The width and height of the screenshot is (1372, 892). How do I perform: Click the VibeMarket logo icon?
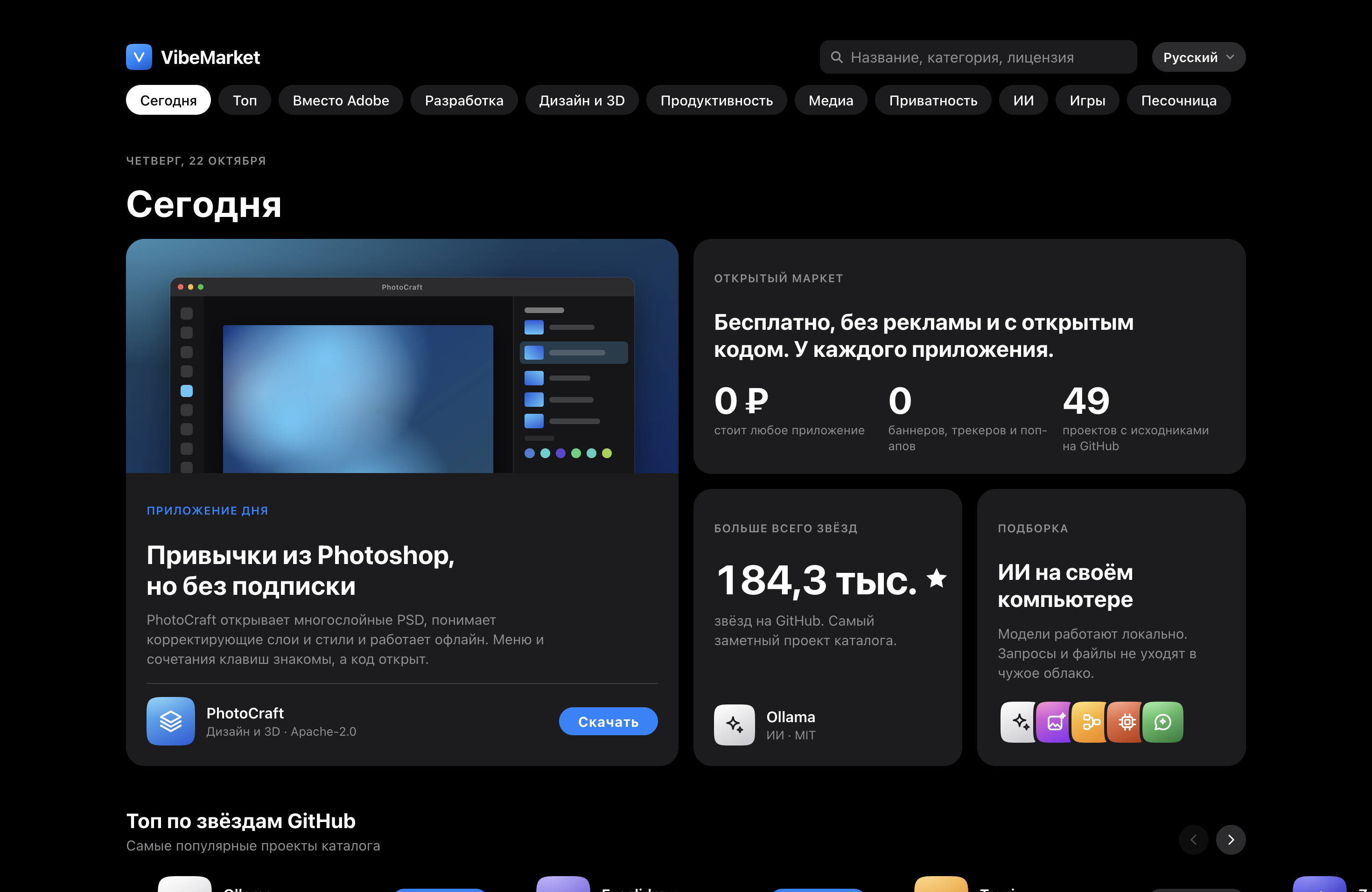click(x=139, y=57)
